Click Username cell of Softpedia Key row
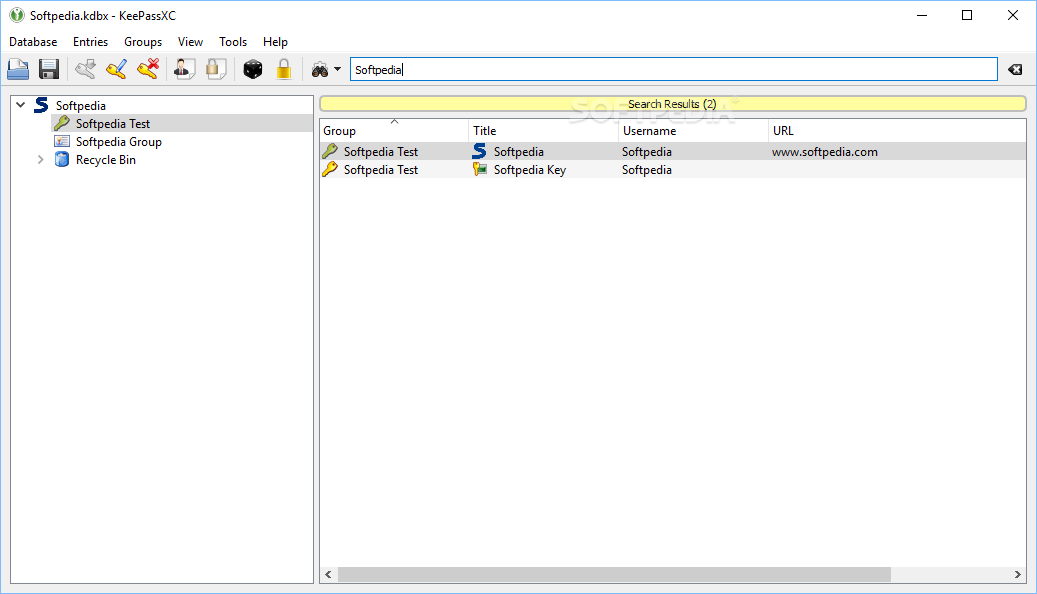The image size is (1037, 594). [647, 170]
